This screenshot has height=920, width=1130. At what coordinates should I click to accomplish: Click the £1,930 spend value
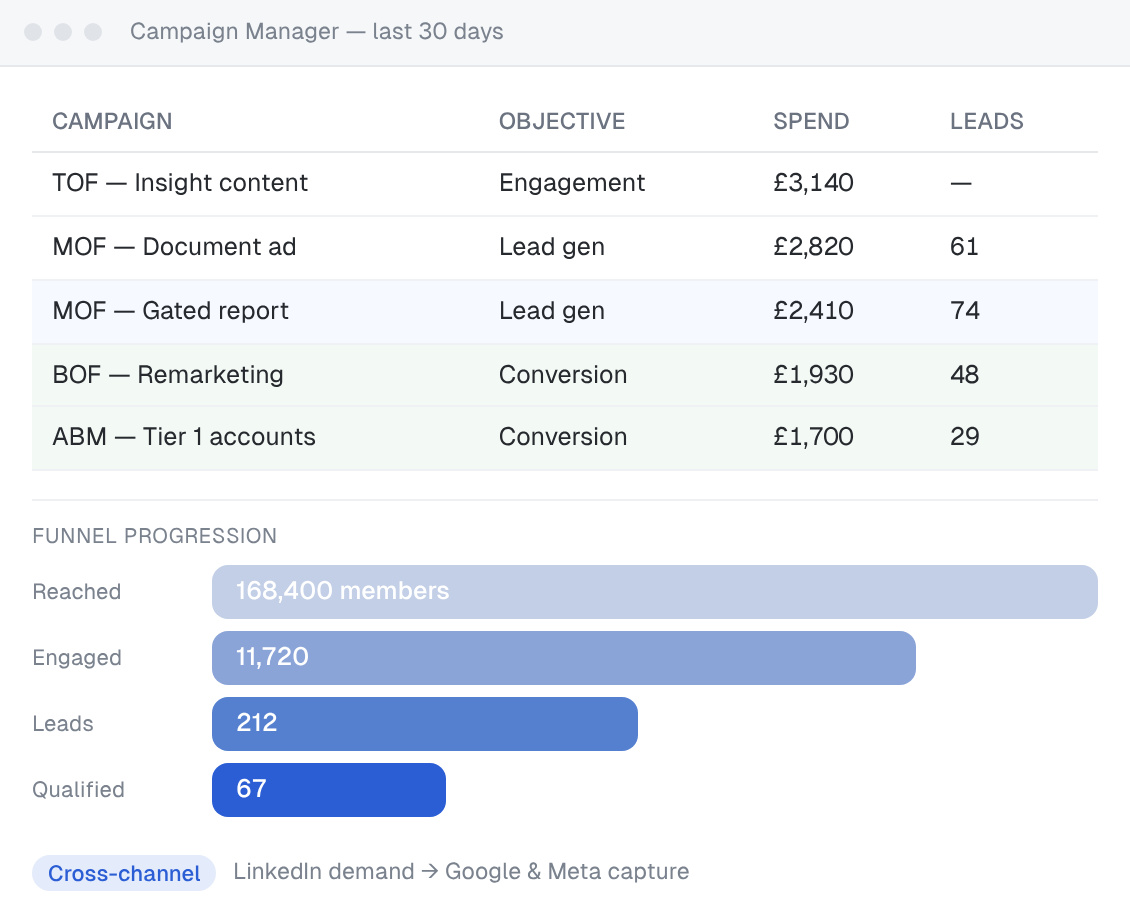click(813, 375)
